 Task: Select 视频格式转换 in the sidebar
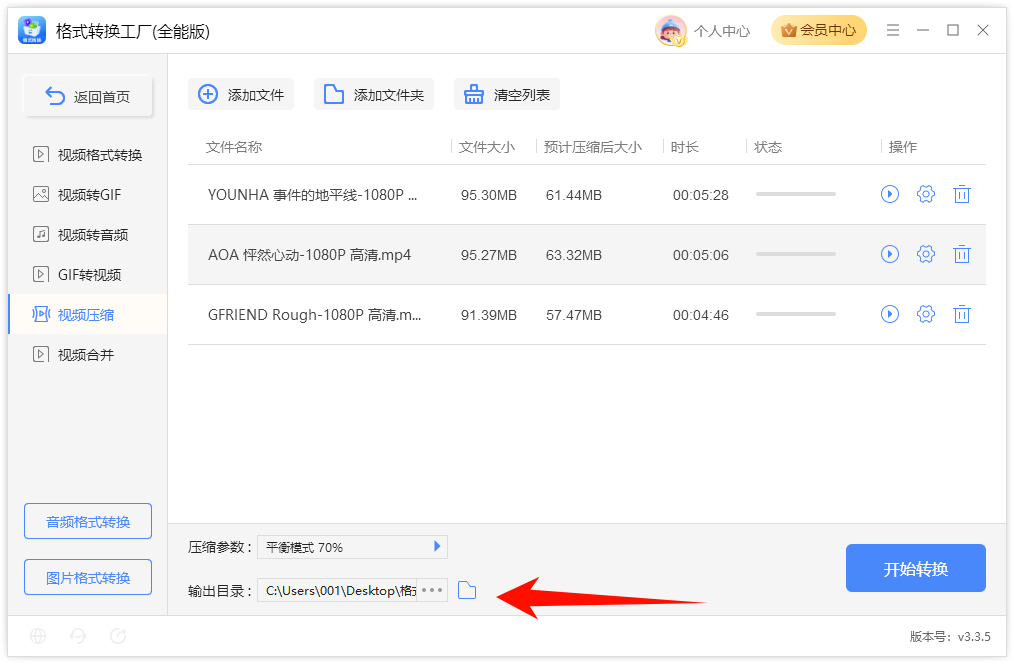(x=87, y=155)
